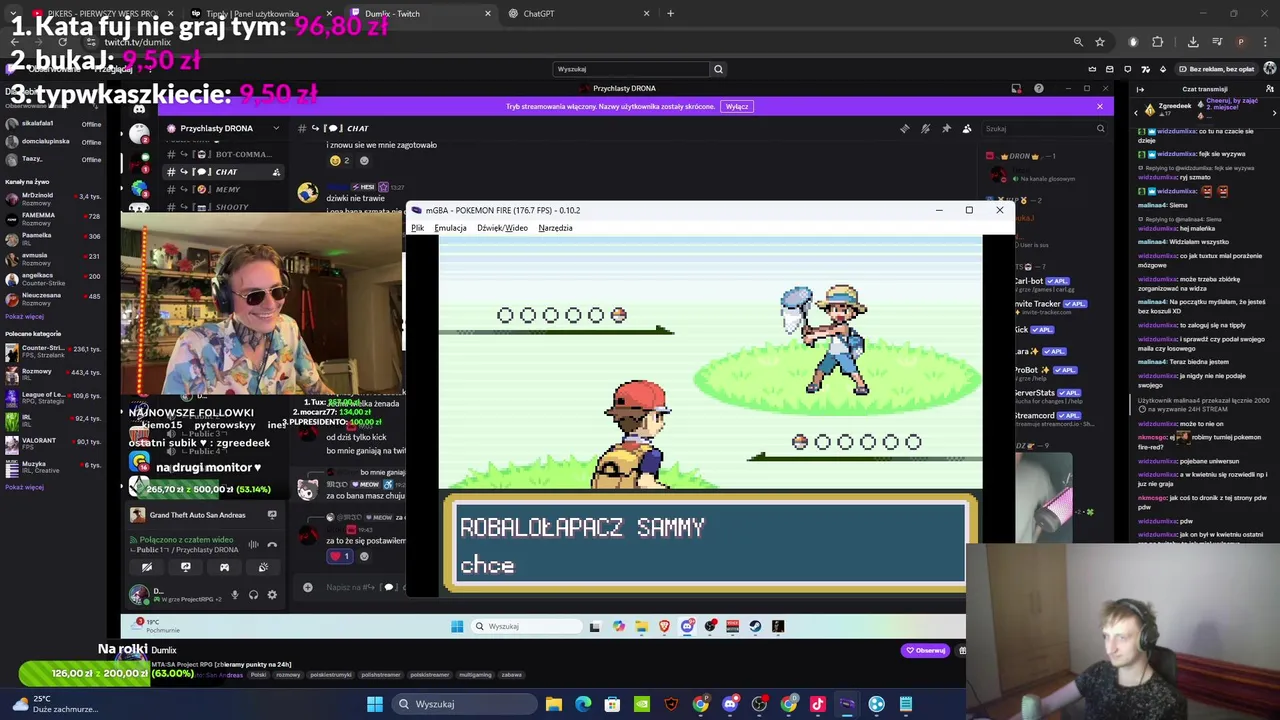Open Microsoft Edge in bottom taskbar

click(583, 704)
